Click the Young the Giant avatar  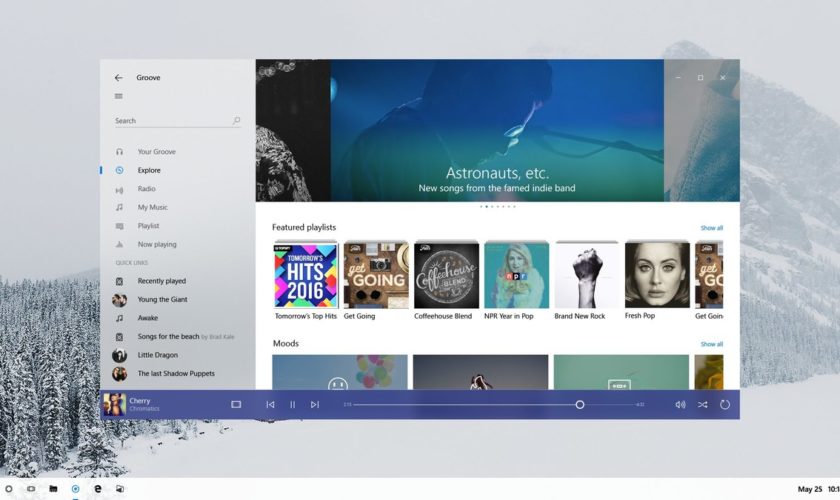click(119, 300)
